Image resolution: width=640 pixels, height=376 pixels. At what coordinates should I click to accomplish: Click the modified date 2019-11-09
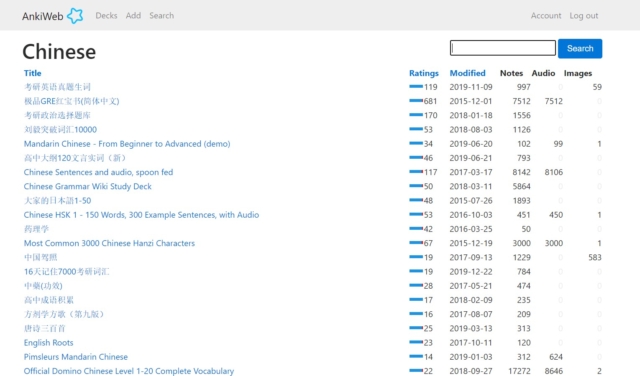coord(471,87)
